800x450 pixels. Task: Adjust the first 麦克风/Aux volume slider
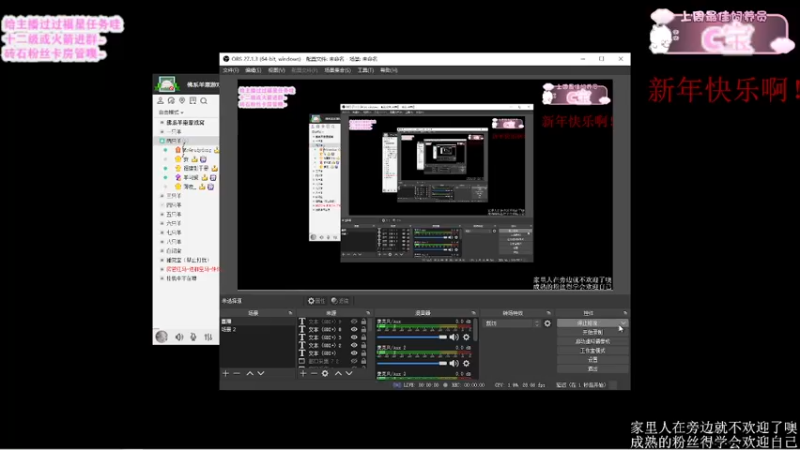point(412,337)
